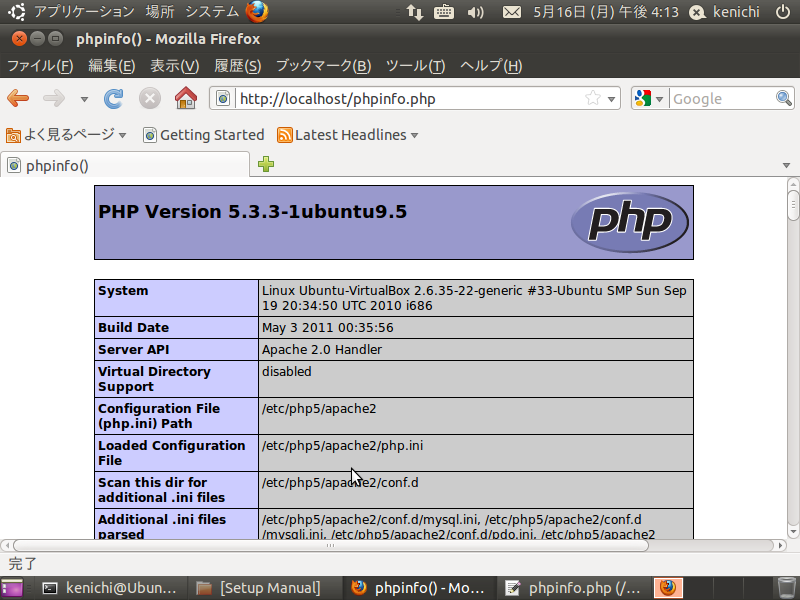Switch to the phpinfo.php editor window
Screen dimensions: 800x600
click(x=573, y=588)
